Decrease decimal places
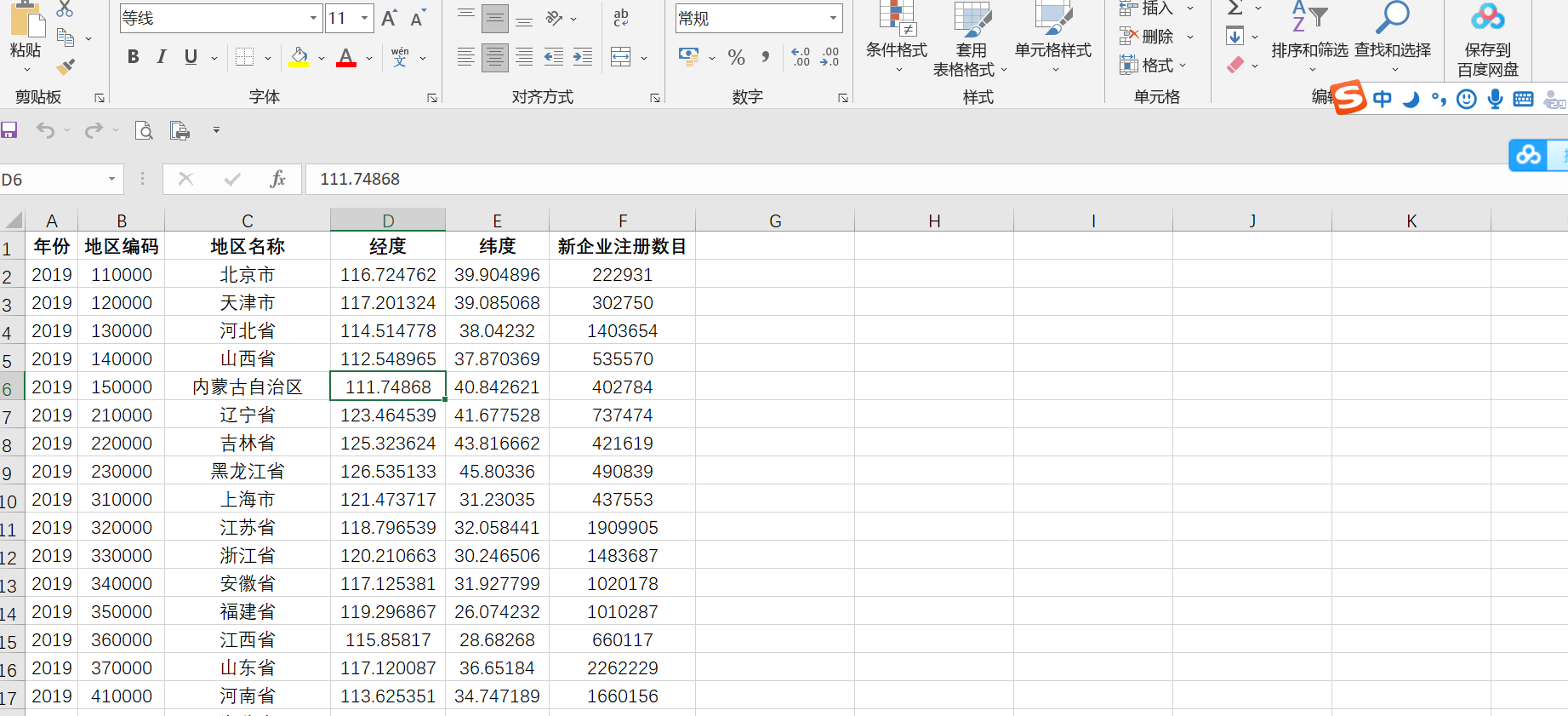 [830, 57]
